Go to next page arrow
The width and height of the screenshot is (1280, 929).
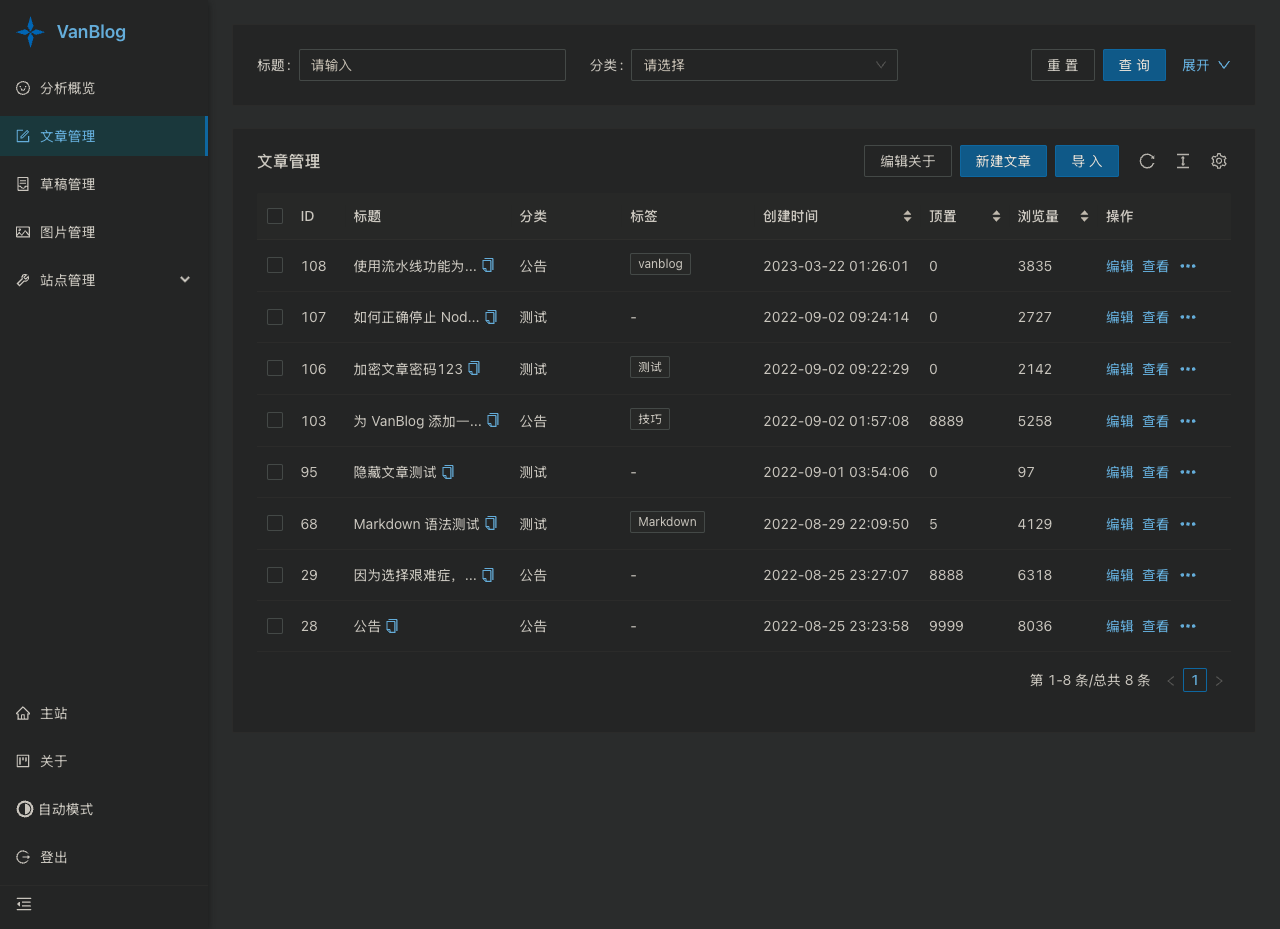coord(1219,681)
